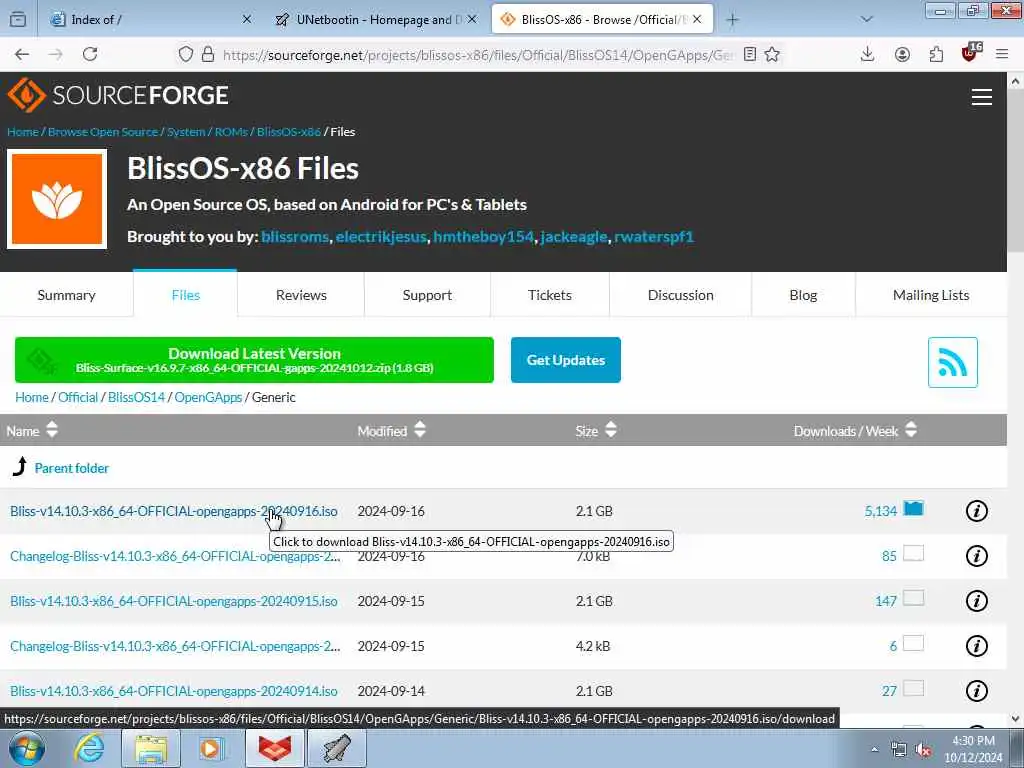Image resolution: width=1024 pixels, height=768 pixels.
Task: Open media player taskbar icon
Action: (212, 748)
